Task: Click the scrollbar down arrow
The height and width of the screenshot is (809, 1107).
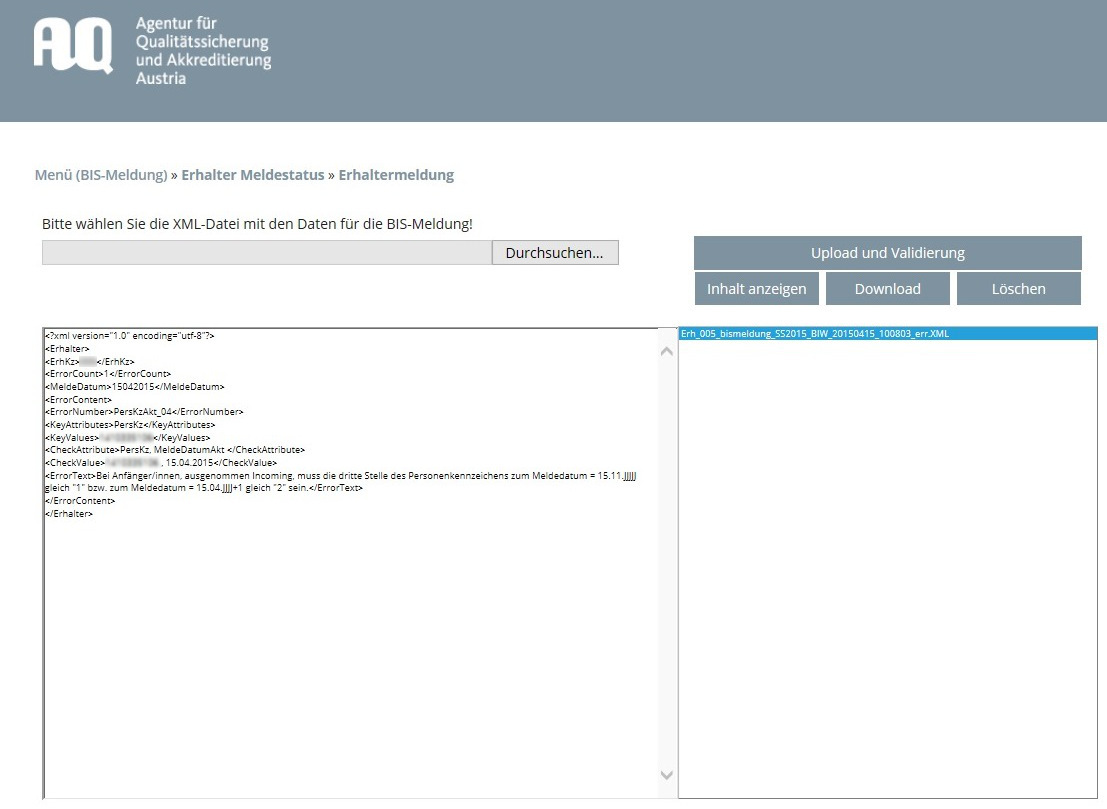Action: click(x=666, y=774)
